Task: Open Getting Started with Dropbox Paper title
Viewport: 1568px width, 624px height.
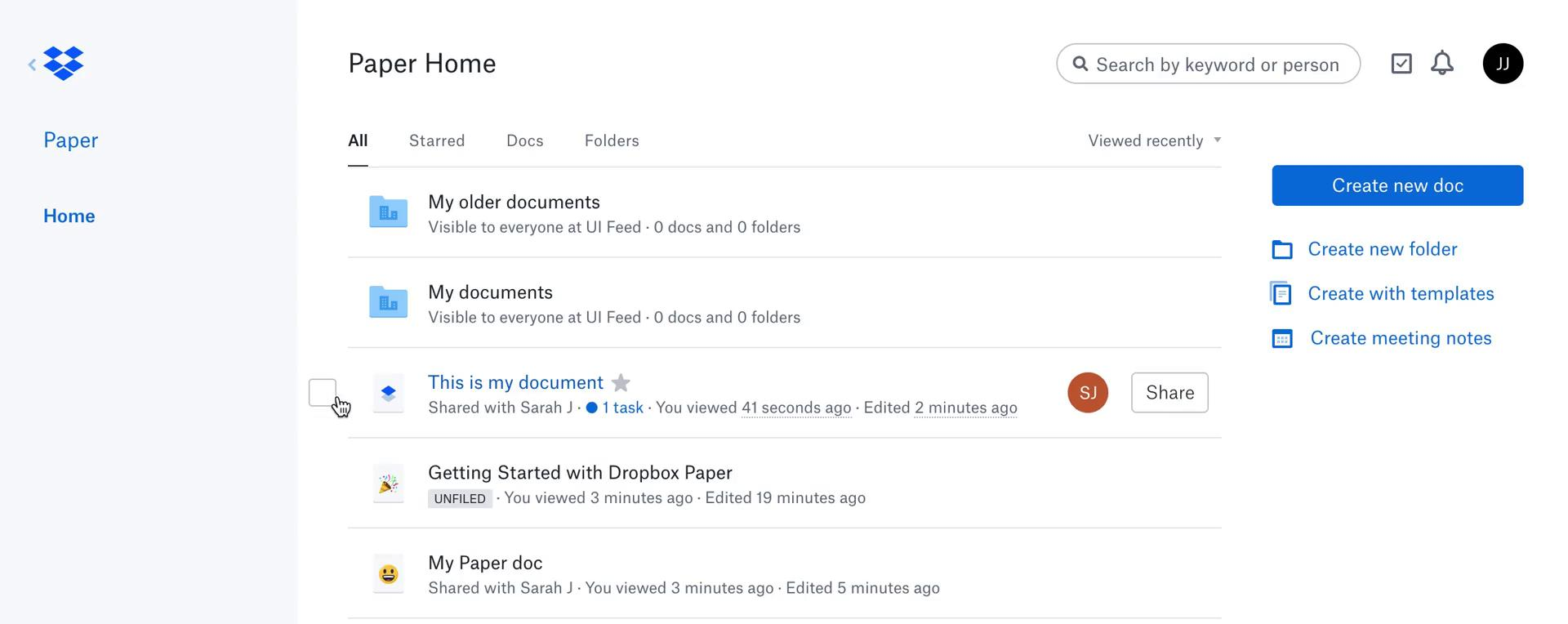Action: [581, 473]
